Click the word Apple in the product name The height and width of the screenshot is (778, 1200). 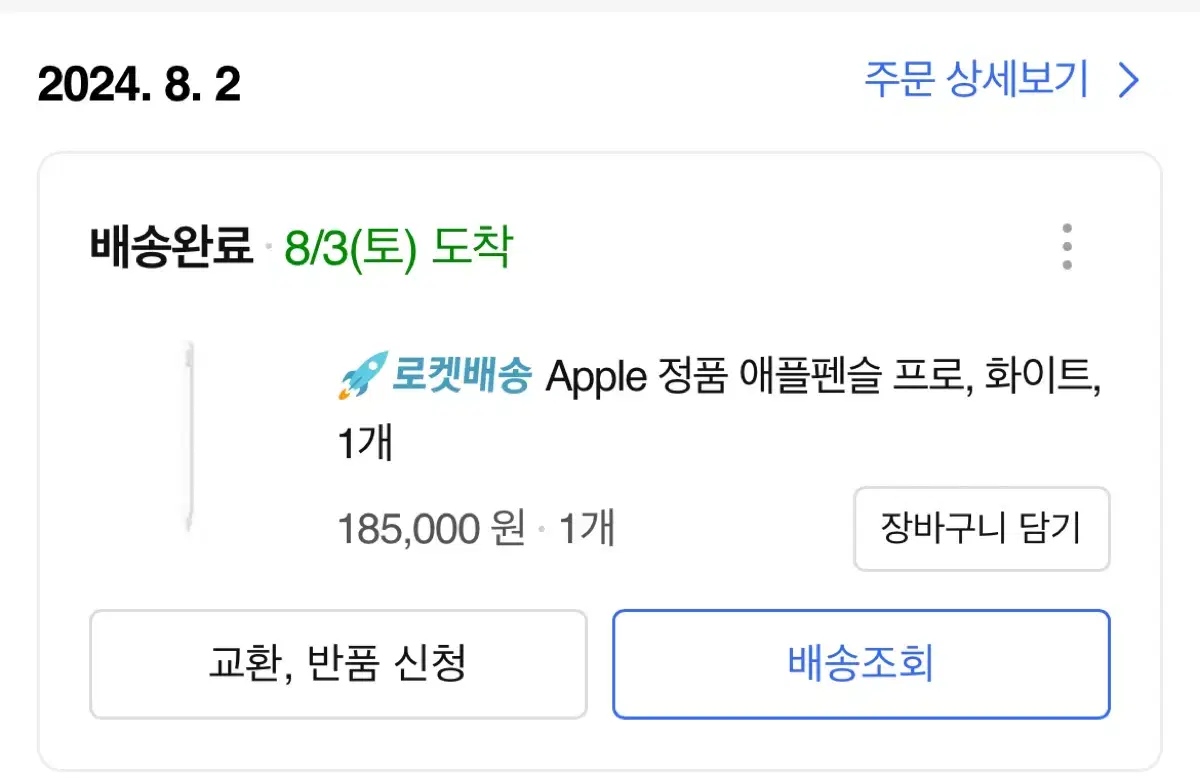coord(596,379)
